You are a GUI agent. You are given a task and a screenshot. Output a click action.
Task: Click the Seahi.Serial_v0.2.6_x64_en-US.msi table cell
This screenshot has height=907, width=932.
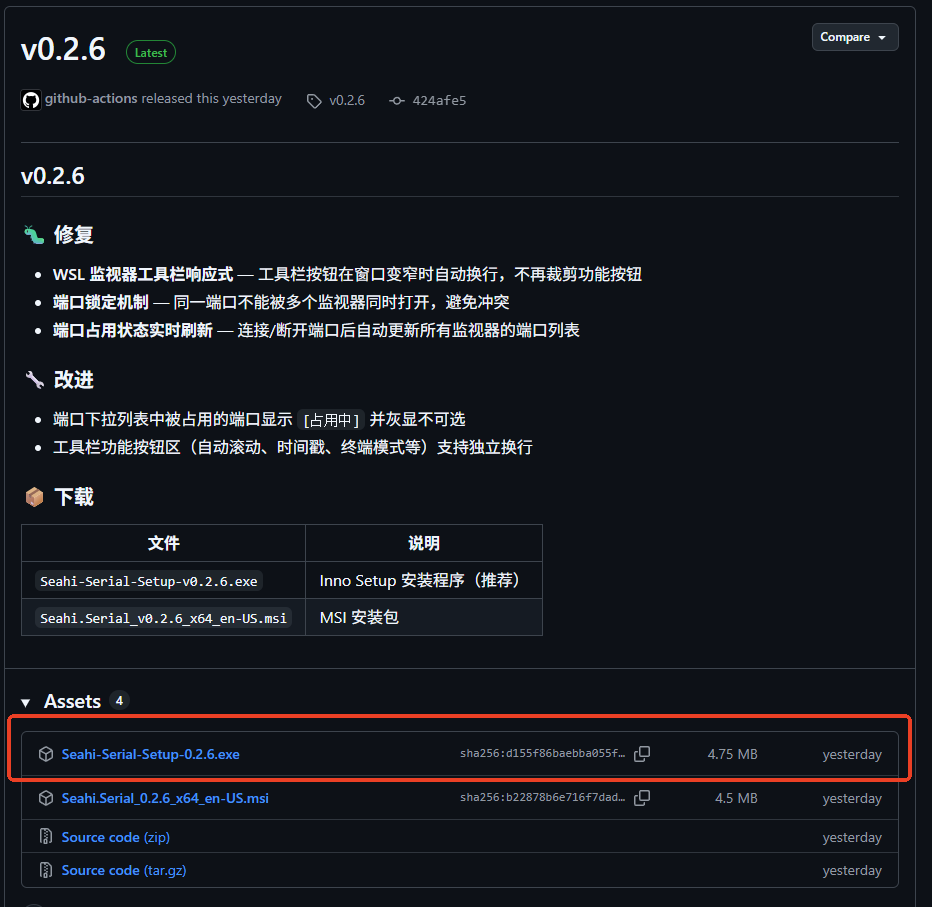point(163,618)
